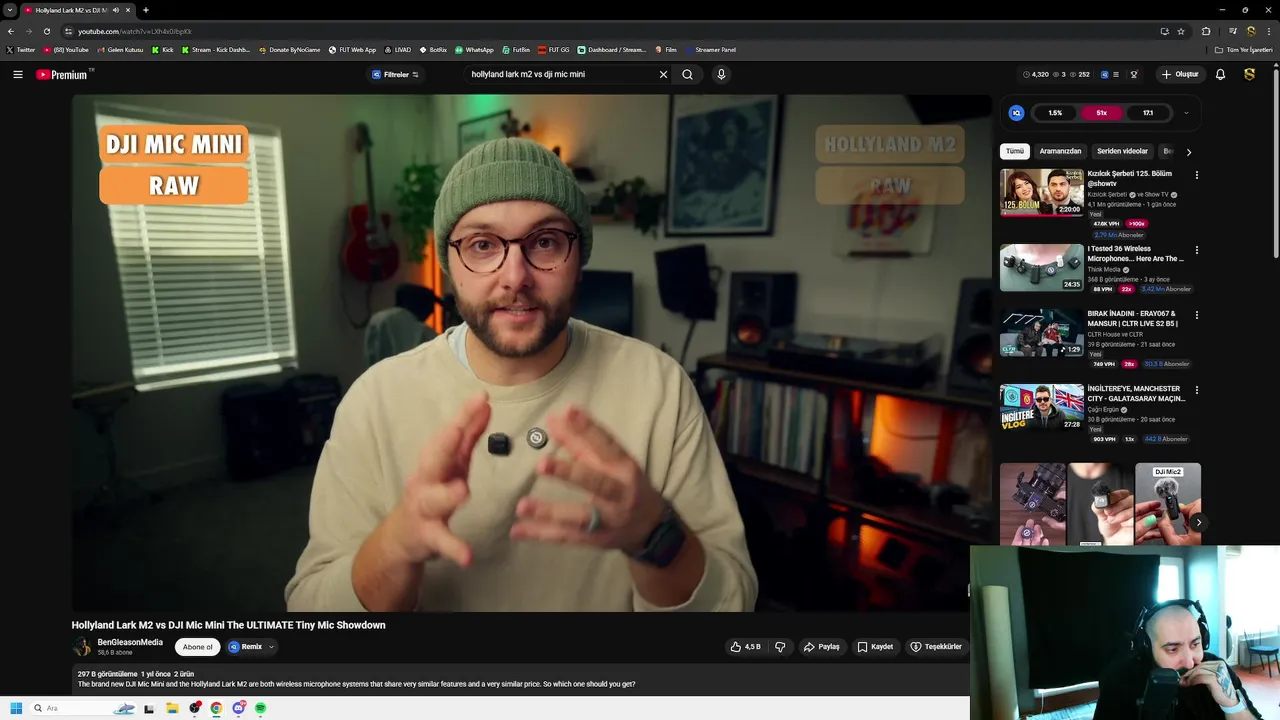1280x720 pixels.
Task: Select the 17.1 stats pill
Action: pos(1148,113)
